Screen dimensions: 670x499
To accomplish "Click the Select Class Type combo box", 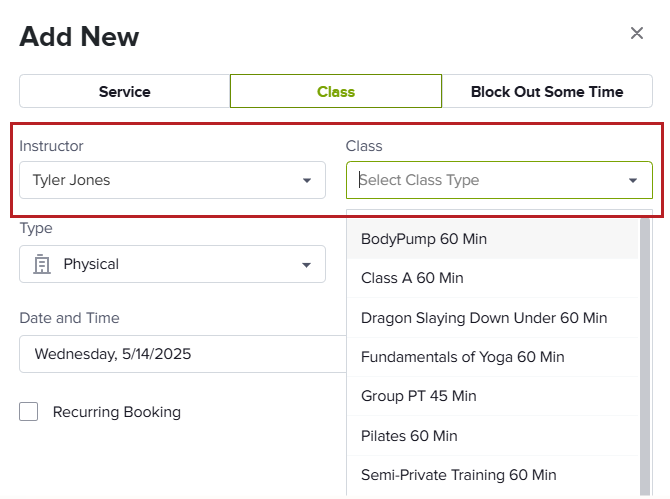I will 499,180.
